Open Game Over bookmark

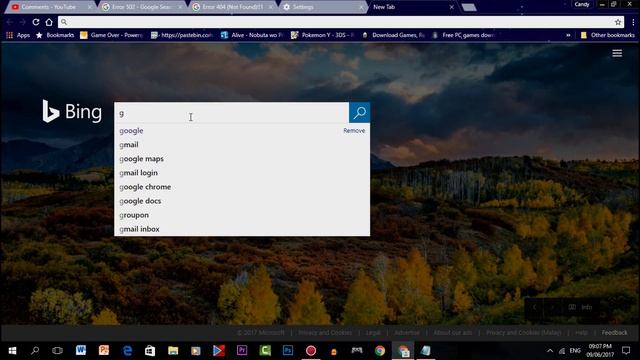(x=111, y=35)
